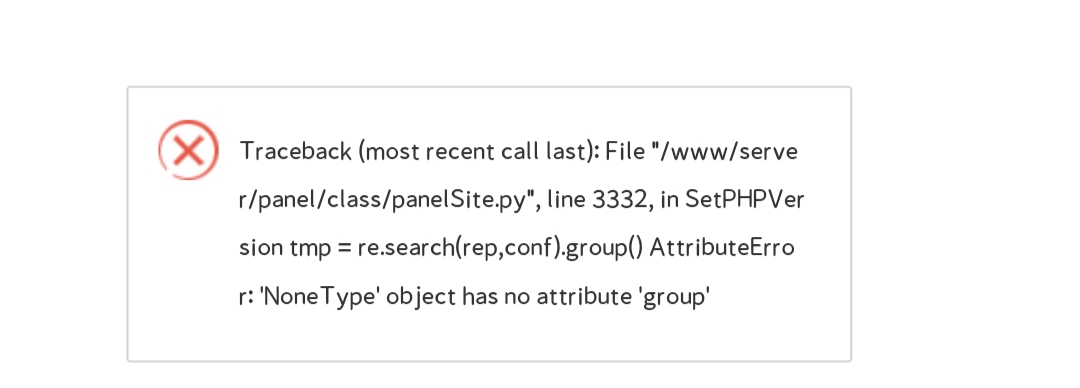Click the red X error icon
Image resolution: width=1080 pixels, height=388 pixels.
(189, 150)
